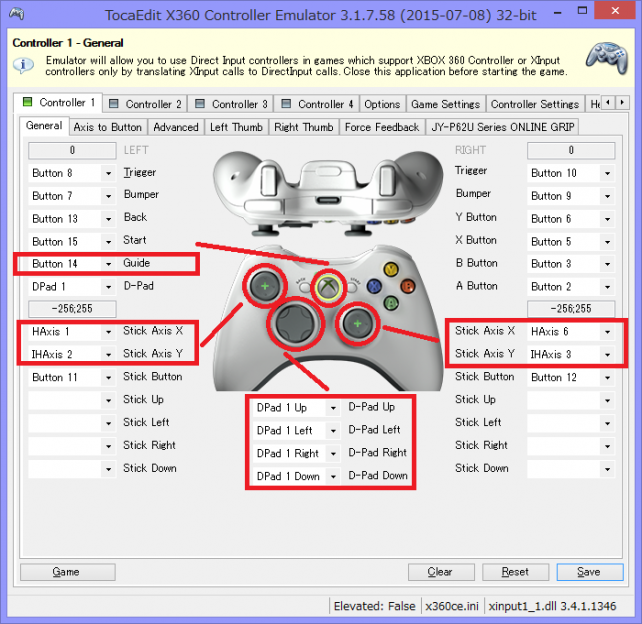Expand Y Button dropdown (Button 6)
Viewport: 642px width, 624px height.
[x=608, y=219]
